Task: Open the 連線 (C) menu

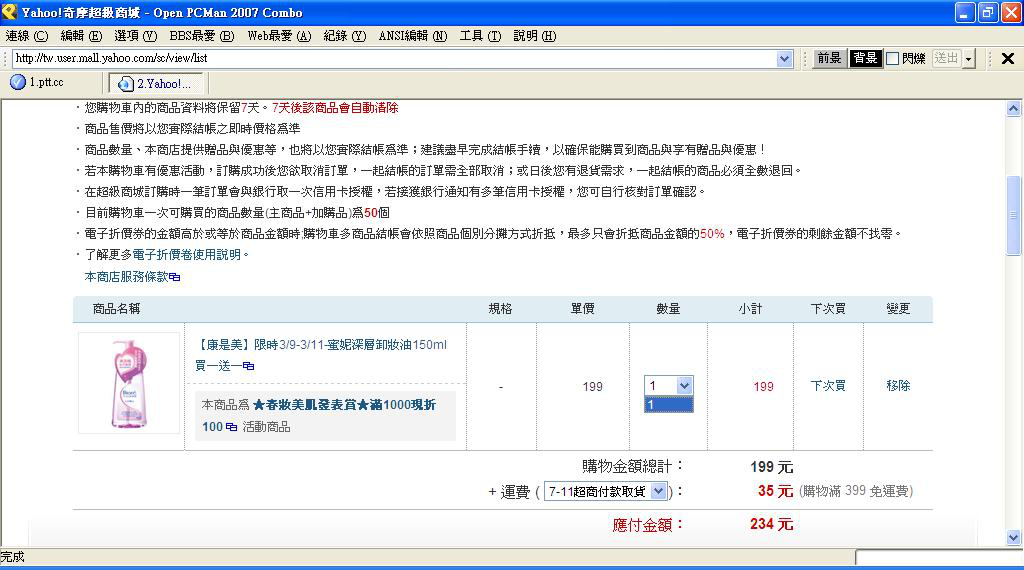Action: 27,36
